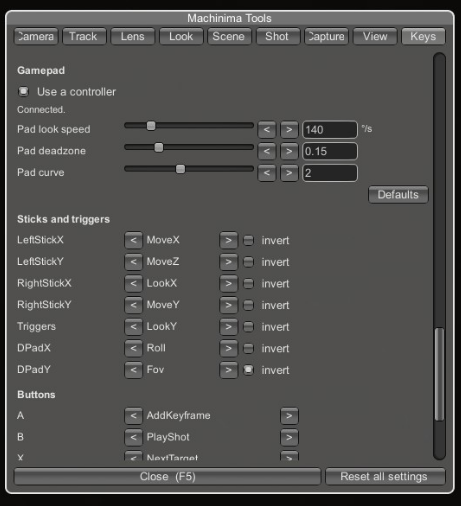The image size is (461, 506).
Task: Enable invert for LeftStickX
Action: tap(248, 240)
